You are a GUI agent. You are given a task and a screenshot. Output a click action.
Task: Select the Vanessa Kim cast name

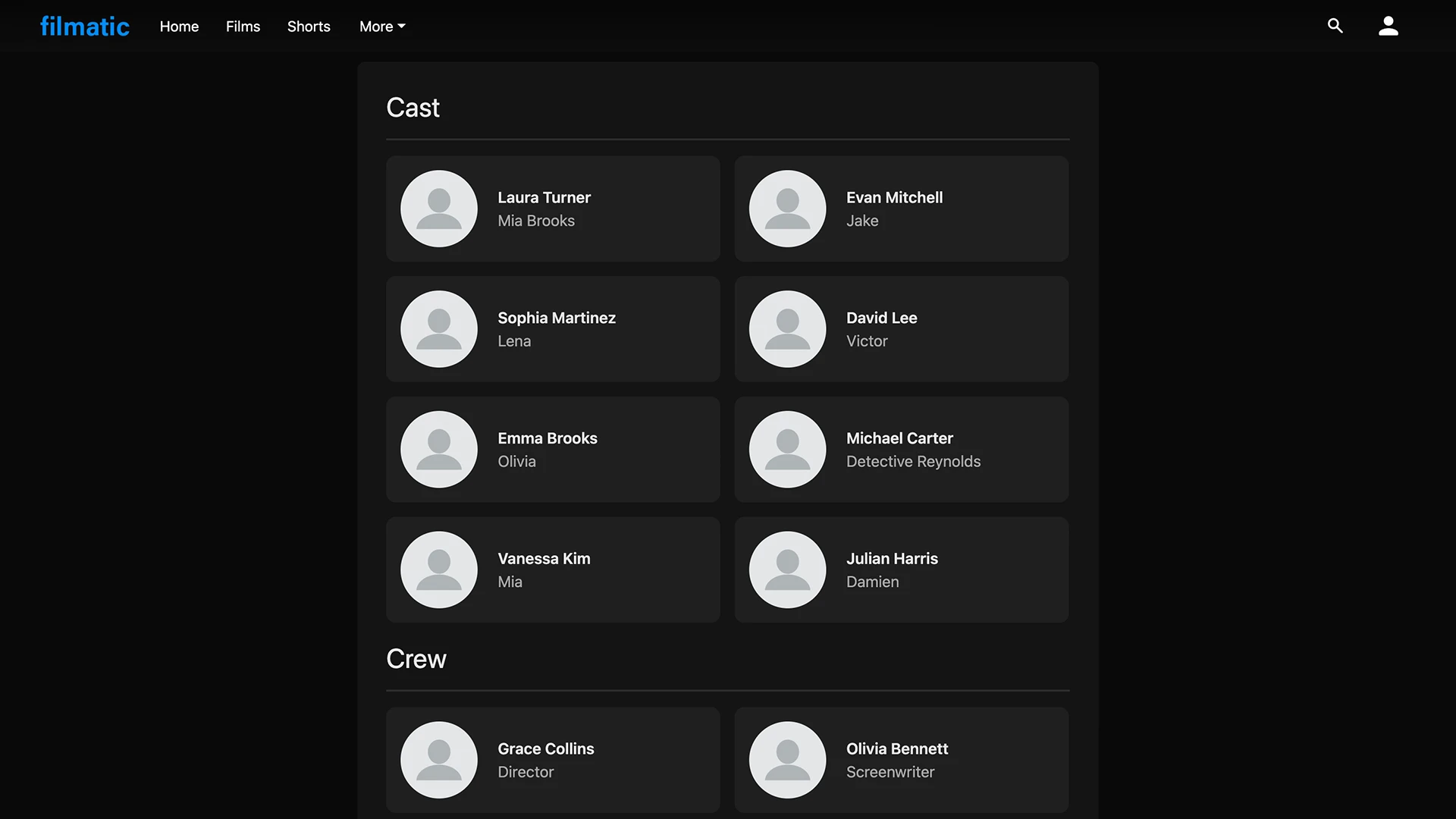coord(544,559)
